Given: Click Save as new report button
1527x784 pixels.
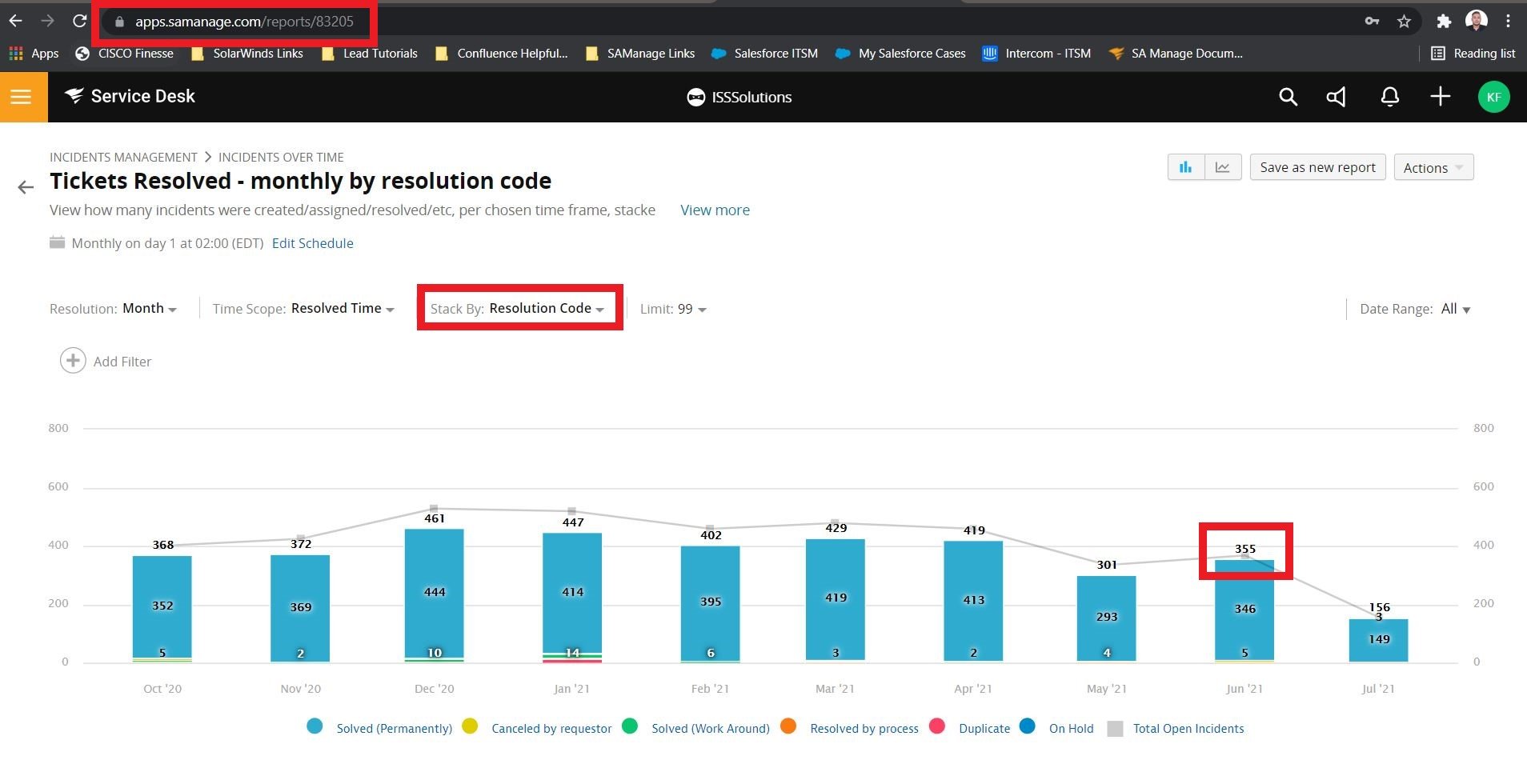Looking at the screenshot, I should [1317, 167].
